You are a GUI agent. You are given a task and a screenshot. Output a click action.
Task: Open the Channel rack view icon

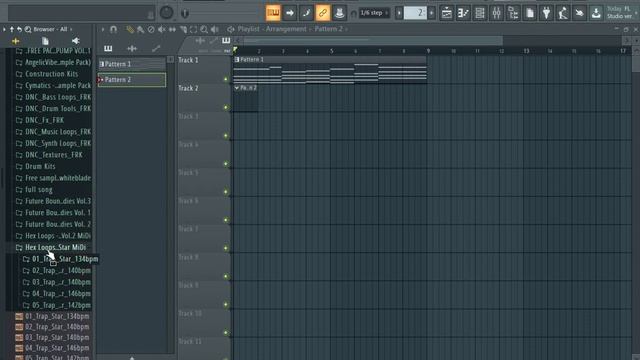tap(480, 13)
